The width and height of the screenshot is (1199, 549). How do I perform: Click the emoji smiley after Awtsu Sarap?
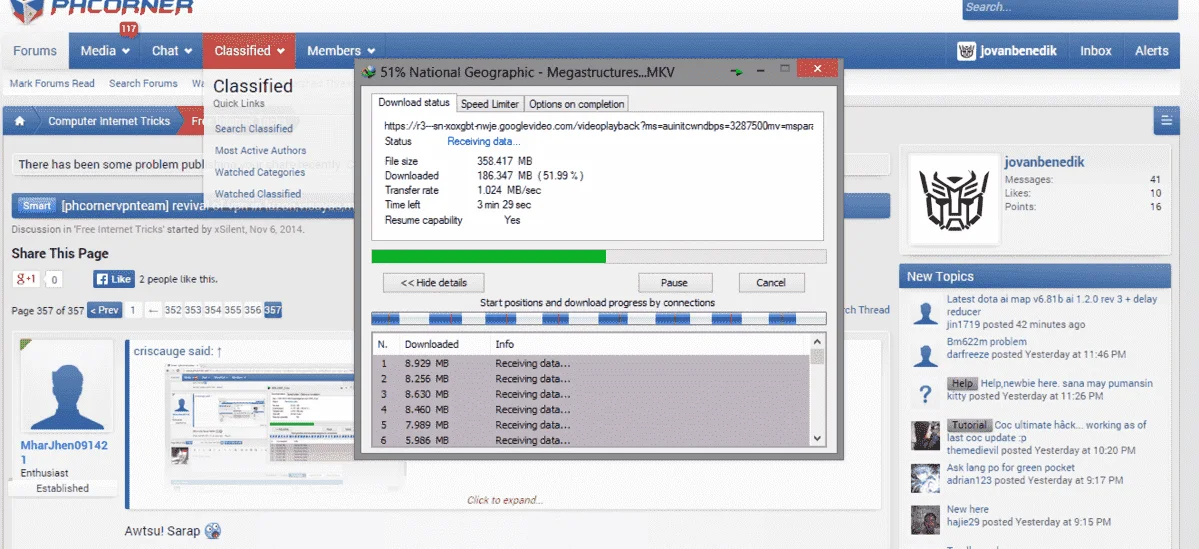[x=213, y=530]
